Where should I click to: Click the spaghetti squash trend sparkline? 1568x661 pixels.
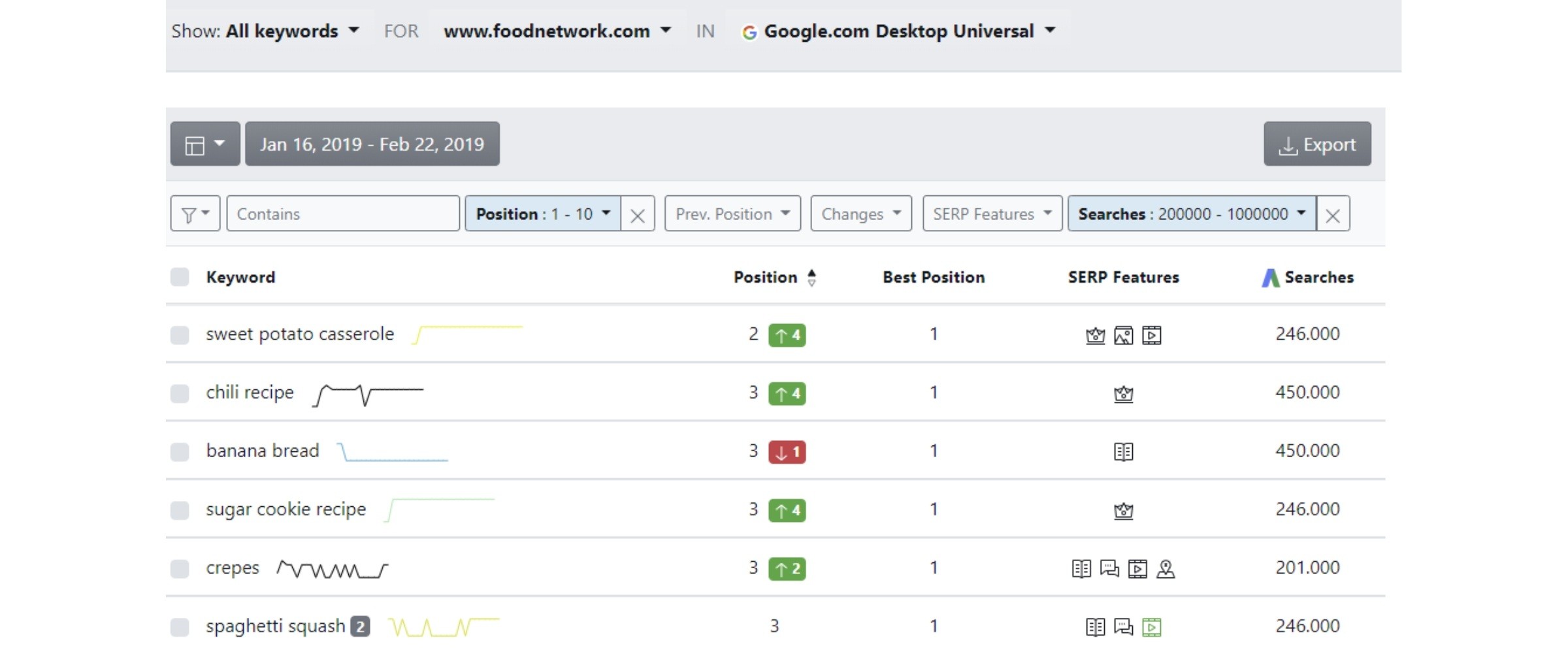tap(444, 626)
